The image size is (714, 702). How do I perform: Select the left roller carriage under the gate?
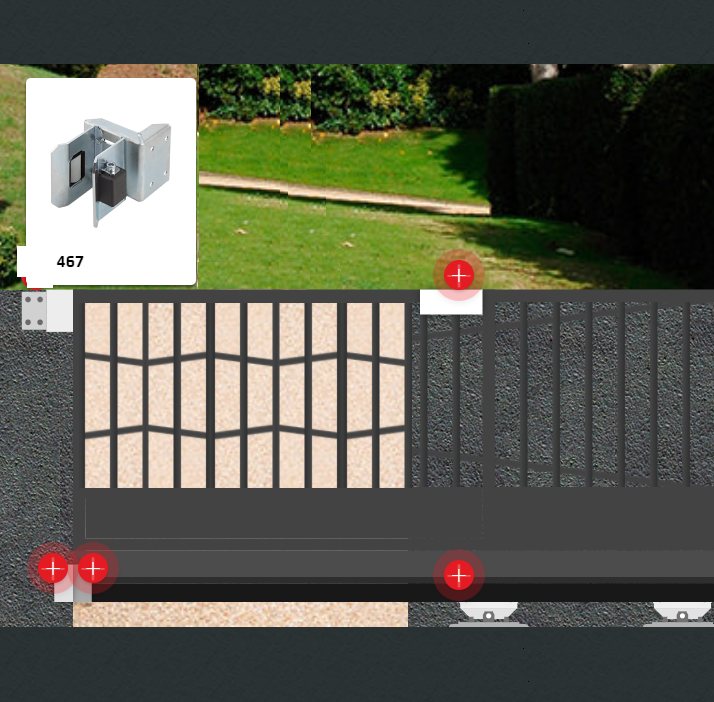click(x=488, y=615)
